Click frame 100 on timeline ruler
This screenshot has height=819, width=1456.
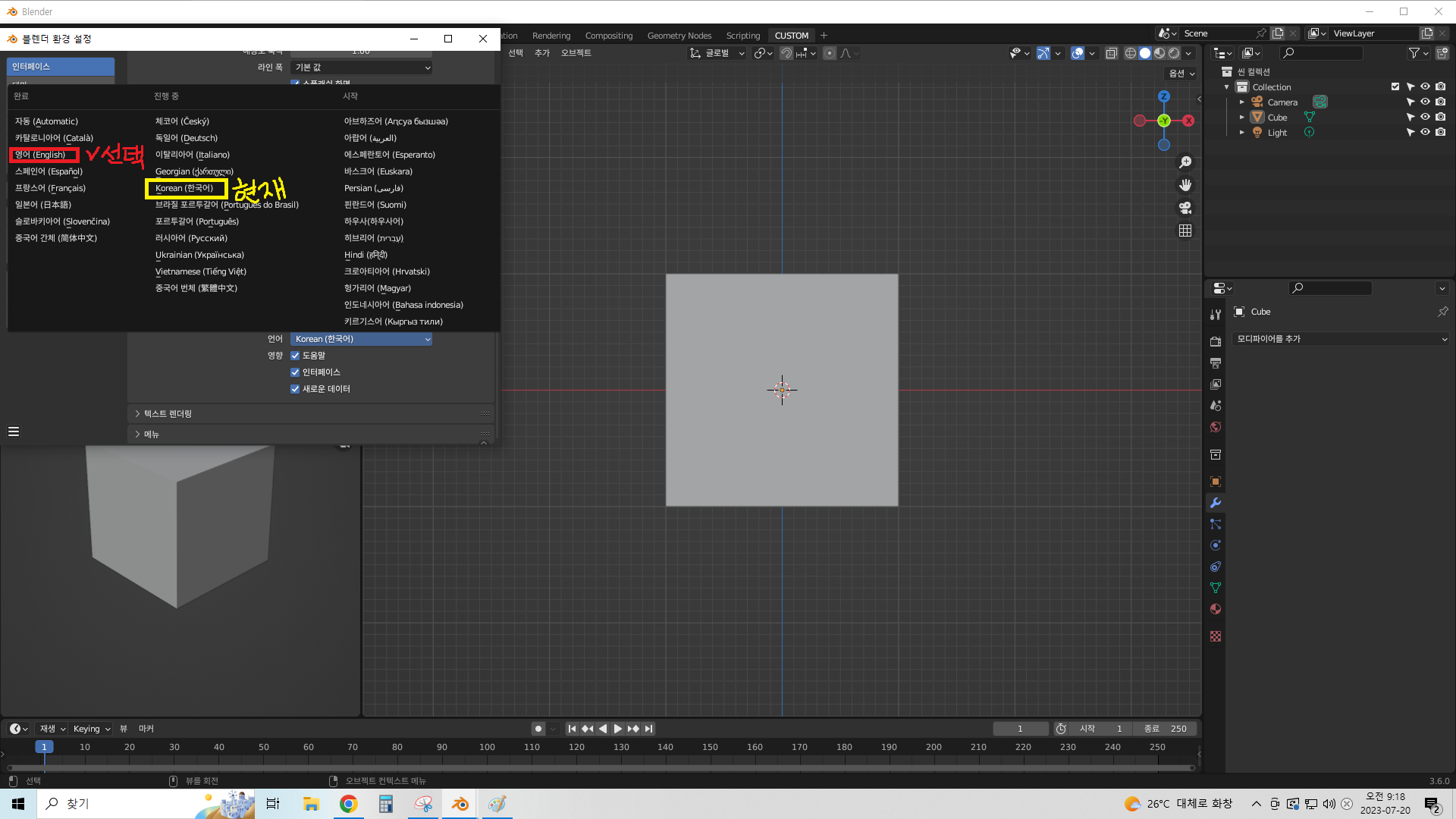tap(487, 747)
